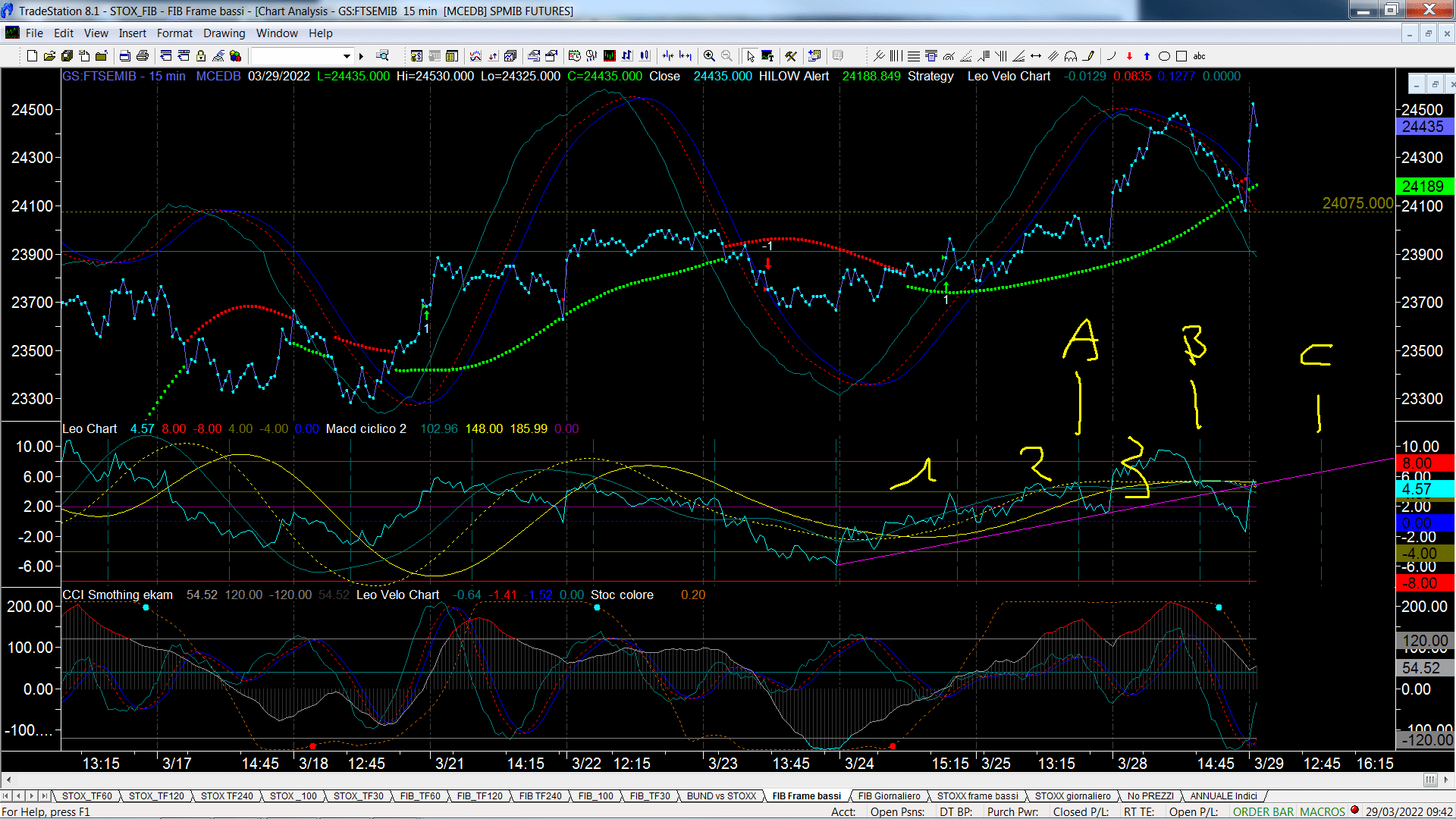The height and width of the screenshot is (819, 1456).
Task: Click the 24435 current price label
Action: coord(1424,127)
